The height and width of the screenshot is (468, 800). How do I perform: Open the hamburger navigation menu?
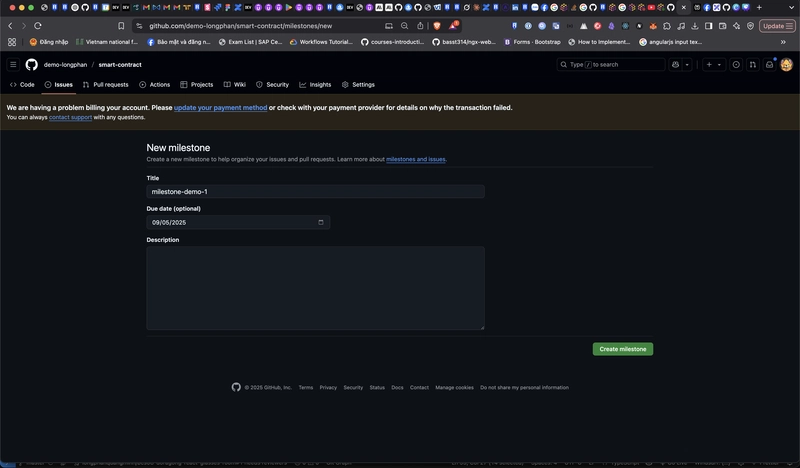pyautogui.click(x=13, y=64)
